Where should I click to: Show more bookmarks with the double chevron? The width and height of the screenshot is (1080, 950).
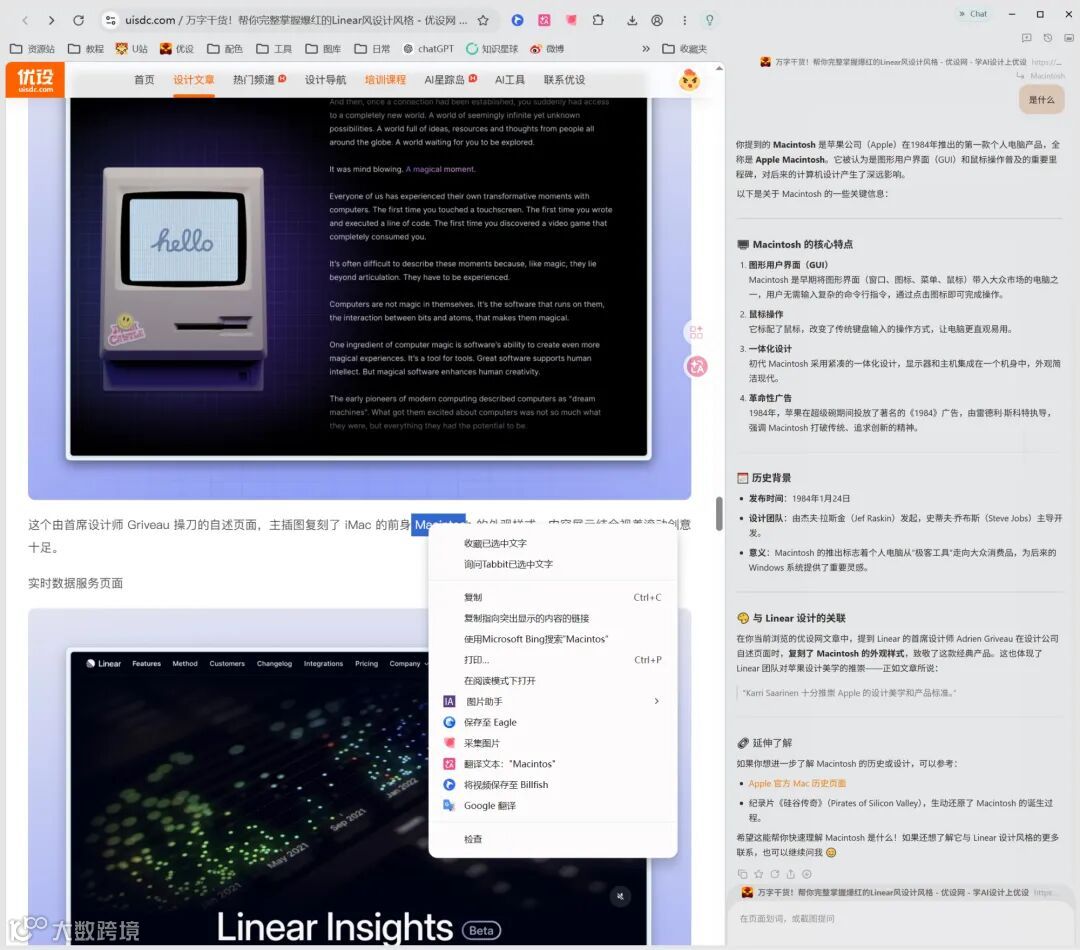click(645, 49)
